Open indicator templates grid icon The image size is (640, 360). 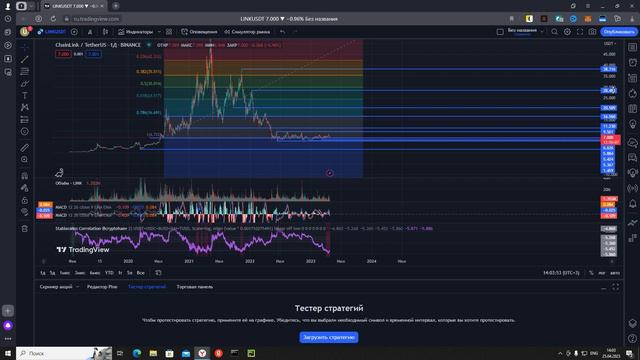(169, 31)
